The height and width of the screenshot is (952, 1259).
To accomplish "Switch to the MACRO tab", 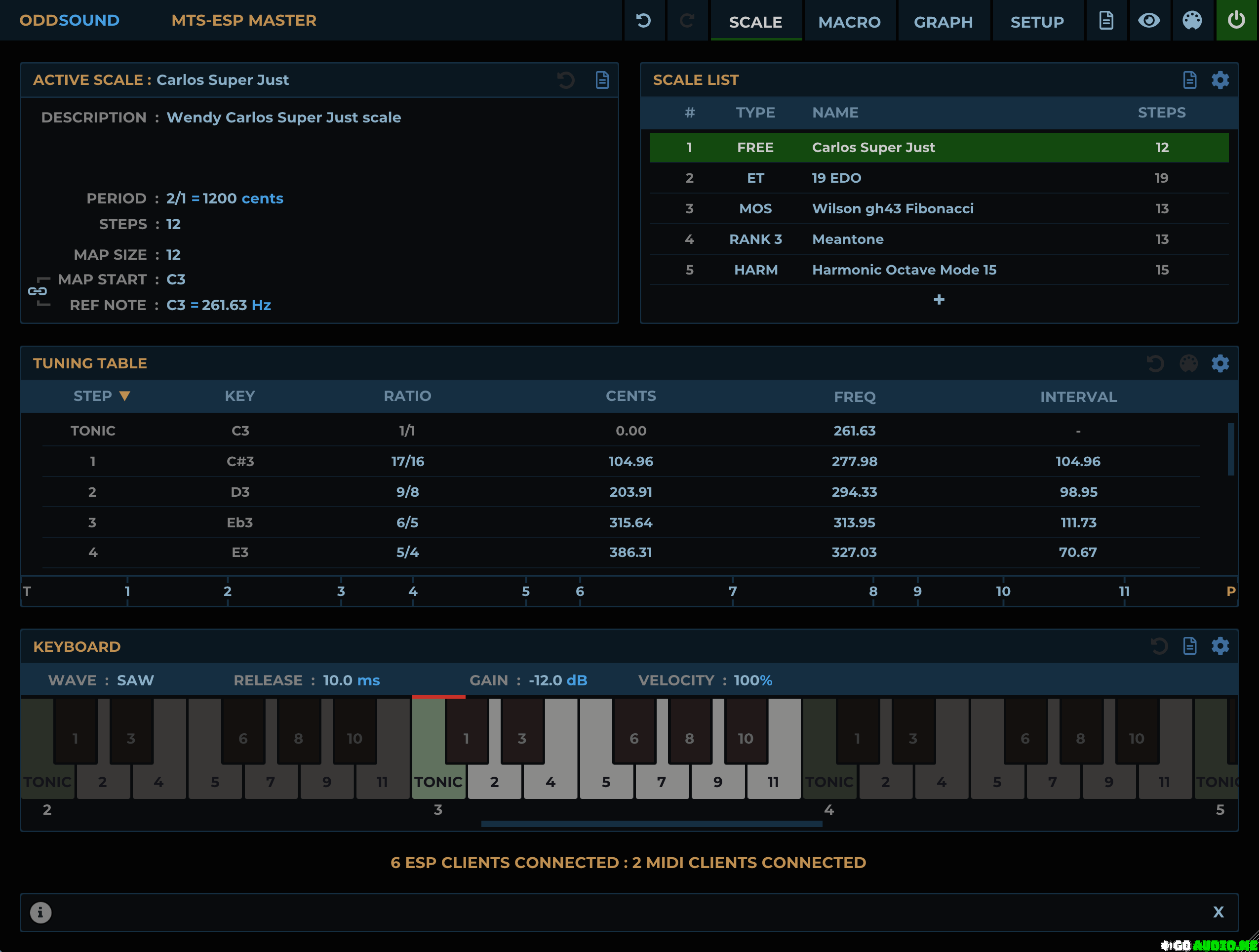I will tap(849, 22).
